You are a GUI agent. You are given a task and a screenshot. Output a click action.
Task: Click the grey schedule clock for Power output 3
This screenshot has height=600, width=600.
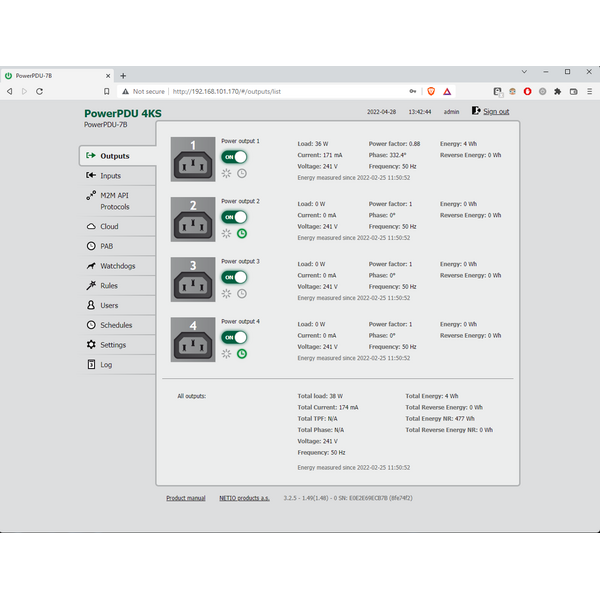[241, 293]
